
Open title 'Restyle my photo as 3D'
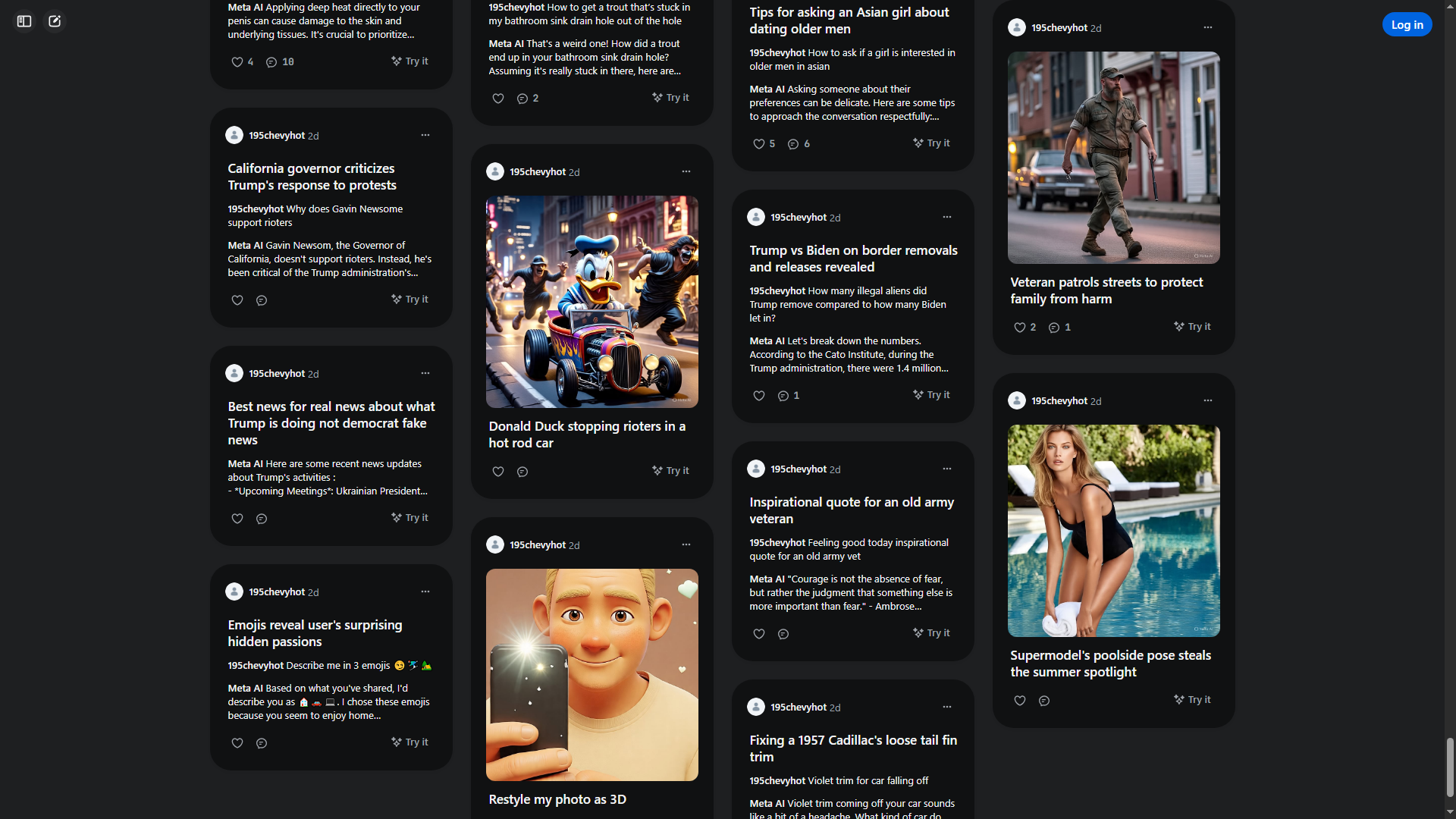557,799
